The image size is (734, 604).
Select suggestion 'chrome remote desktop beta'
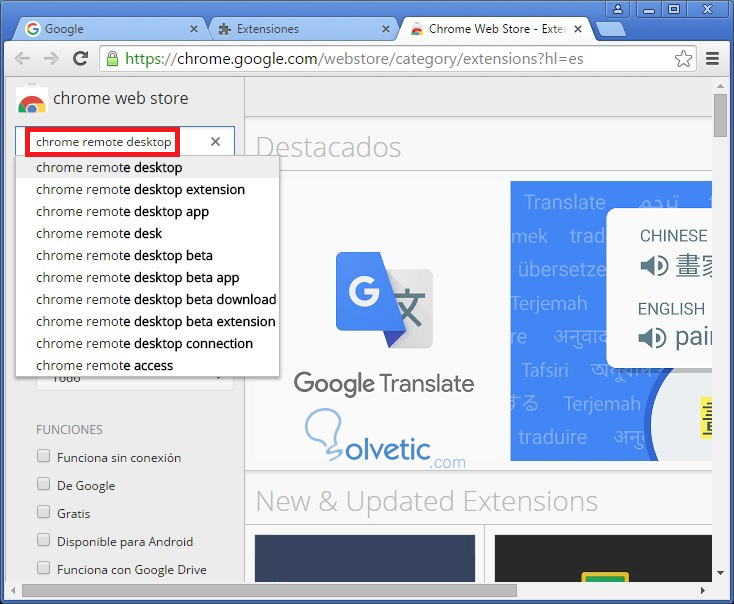tap(147, 255)
